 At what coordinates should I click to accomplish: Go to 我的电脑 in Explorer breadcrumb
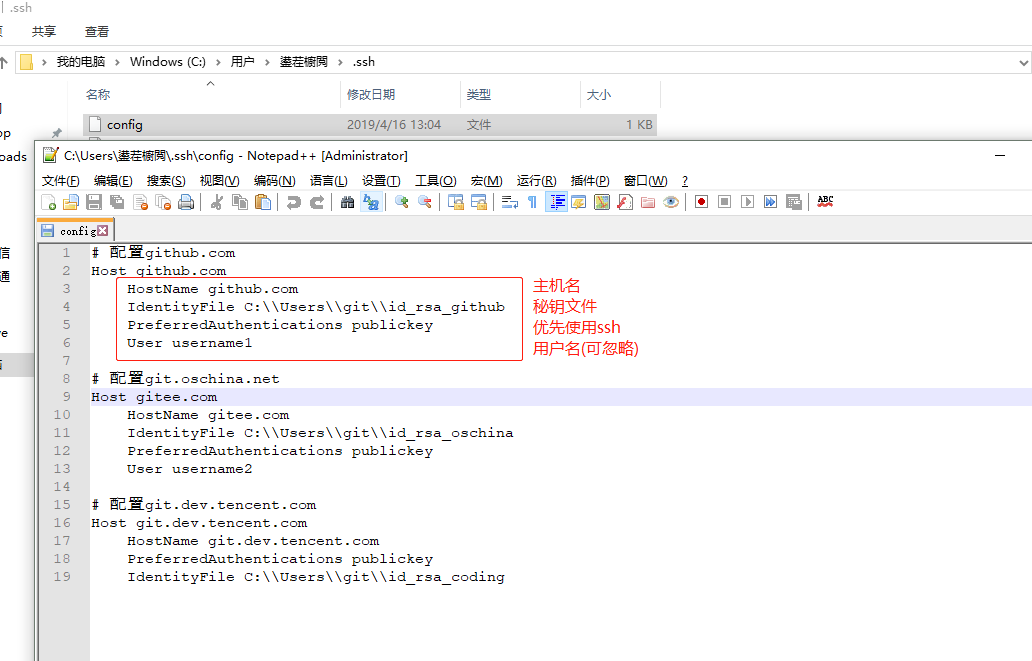point(80,62)
